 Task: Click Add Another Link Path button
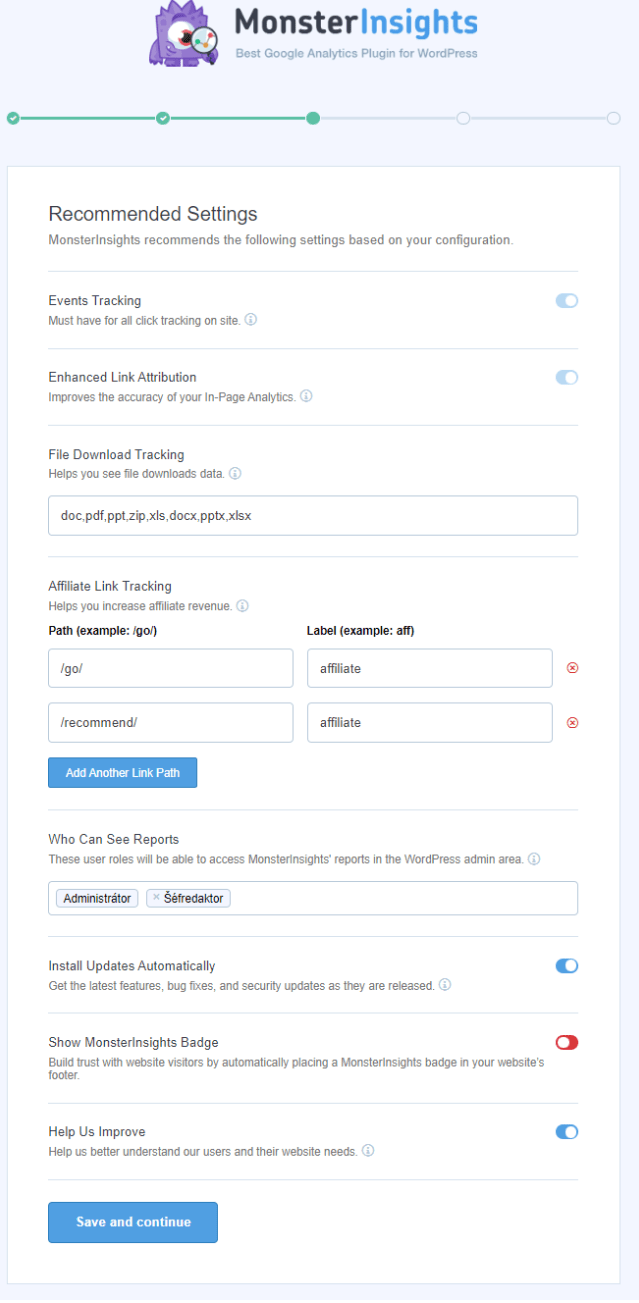coord(122,773)
